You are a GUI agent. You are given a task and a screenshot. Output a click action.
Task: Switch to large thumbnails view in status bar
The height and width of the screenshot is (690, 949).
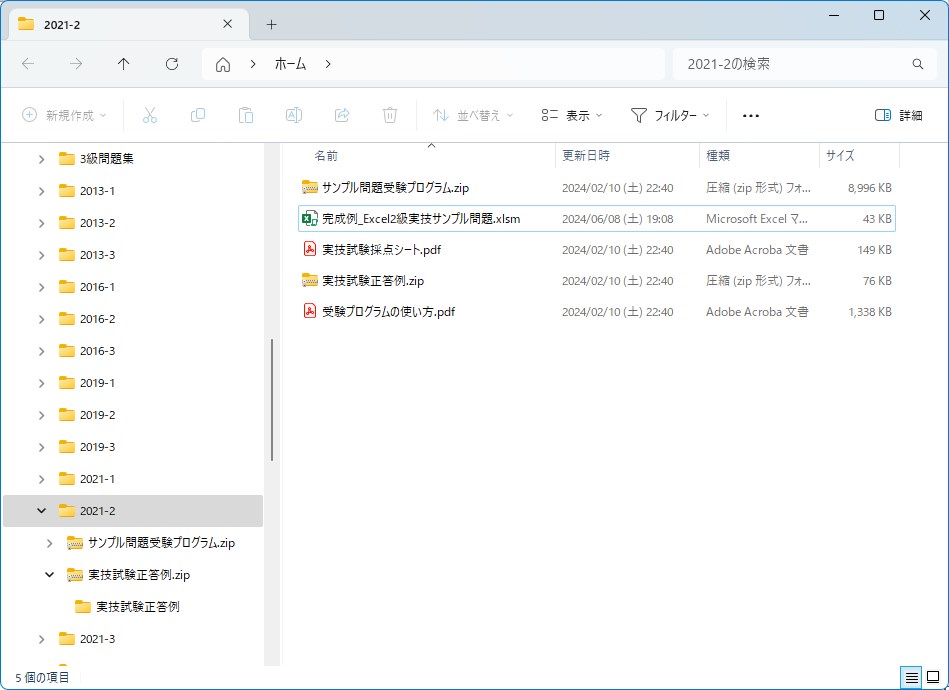click(933, 677)
